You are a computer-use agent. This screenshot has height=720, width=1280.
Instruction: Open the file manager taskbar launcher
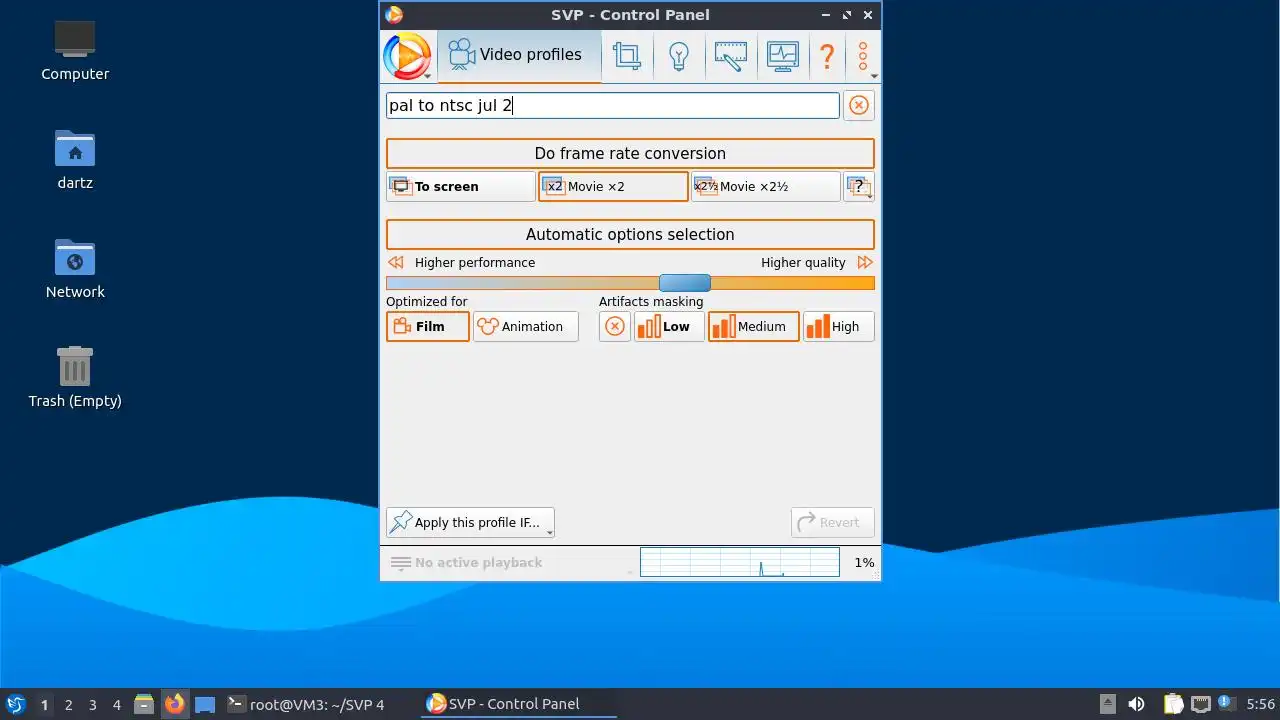point(144,704)
